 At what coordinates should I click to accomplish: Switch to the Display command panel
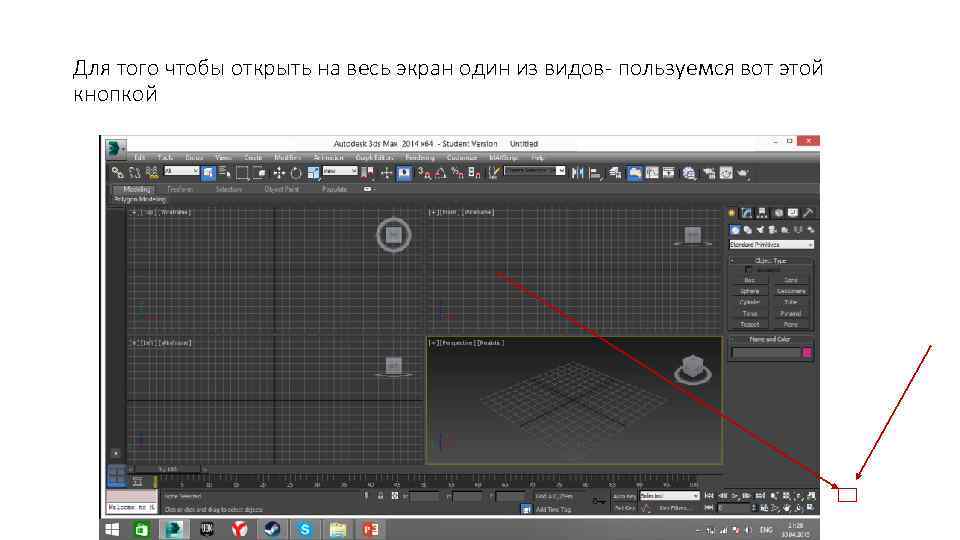coord(793,212)
